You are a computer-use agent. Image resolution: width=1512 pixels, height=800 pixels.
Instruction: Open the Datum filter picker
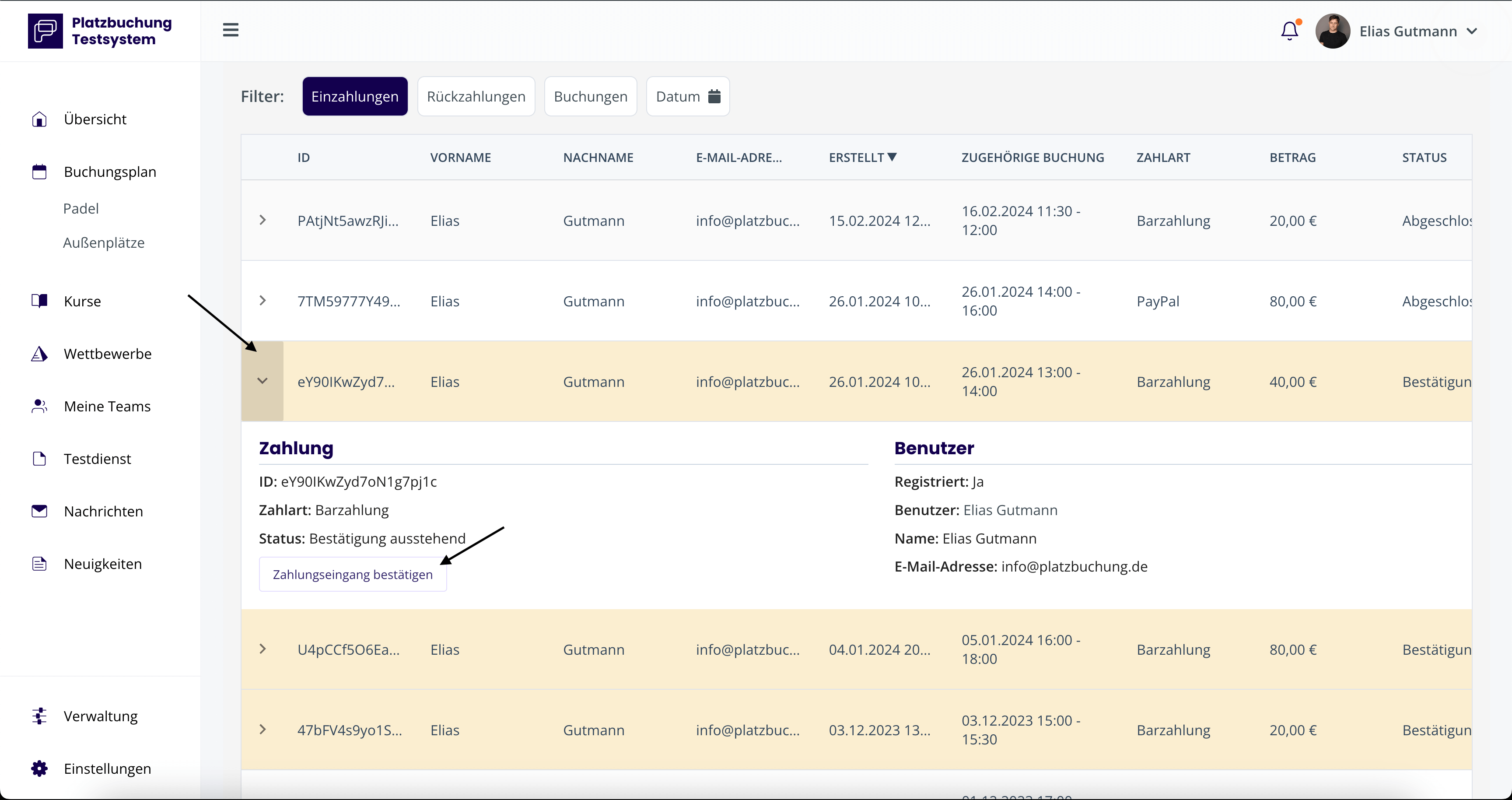[688, 96]
